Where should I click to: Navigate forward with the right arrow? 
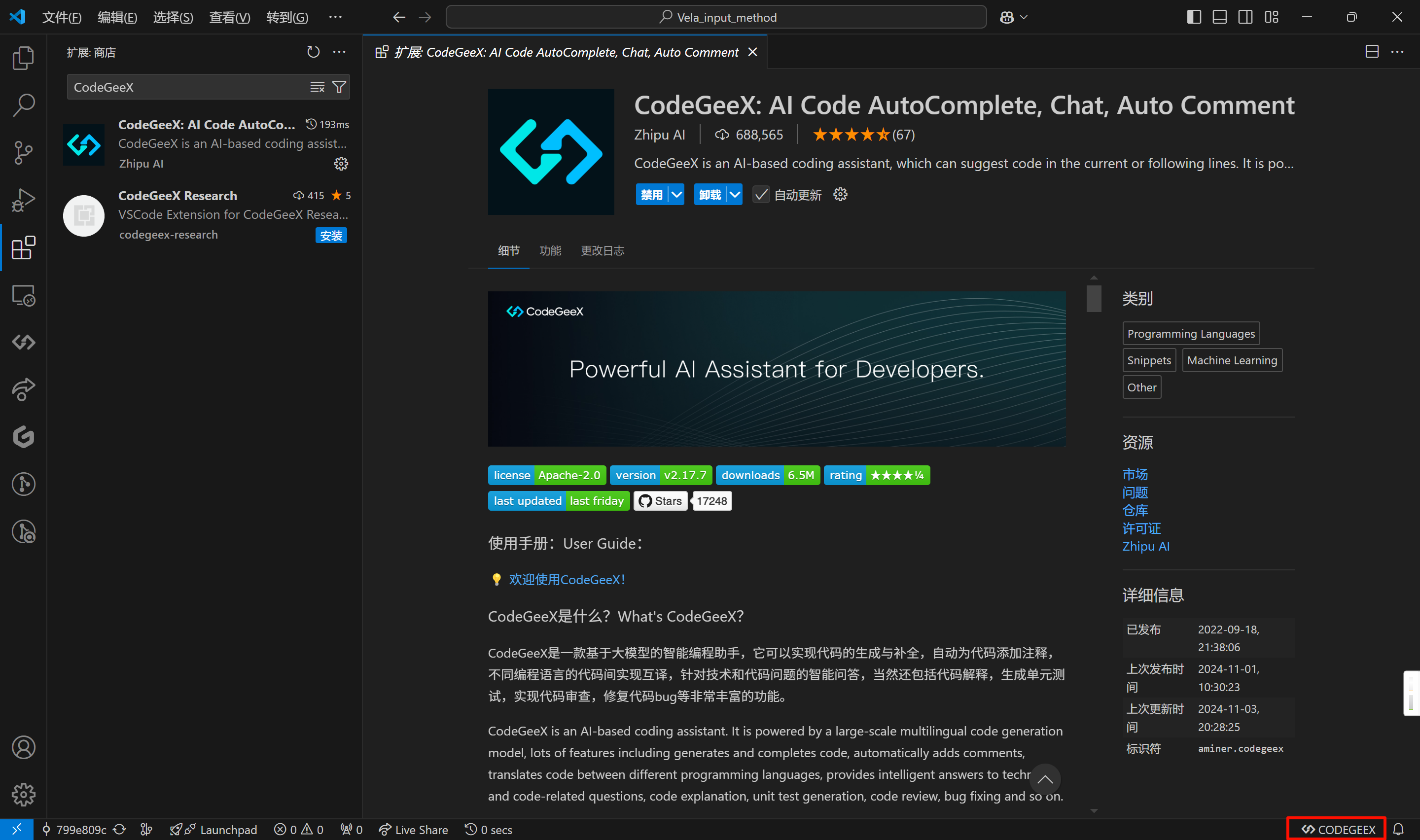pyautogui.click(x=425, y=18)
